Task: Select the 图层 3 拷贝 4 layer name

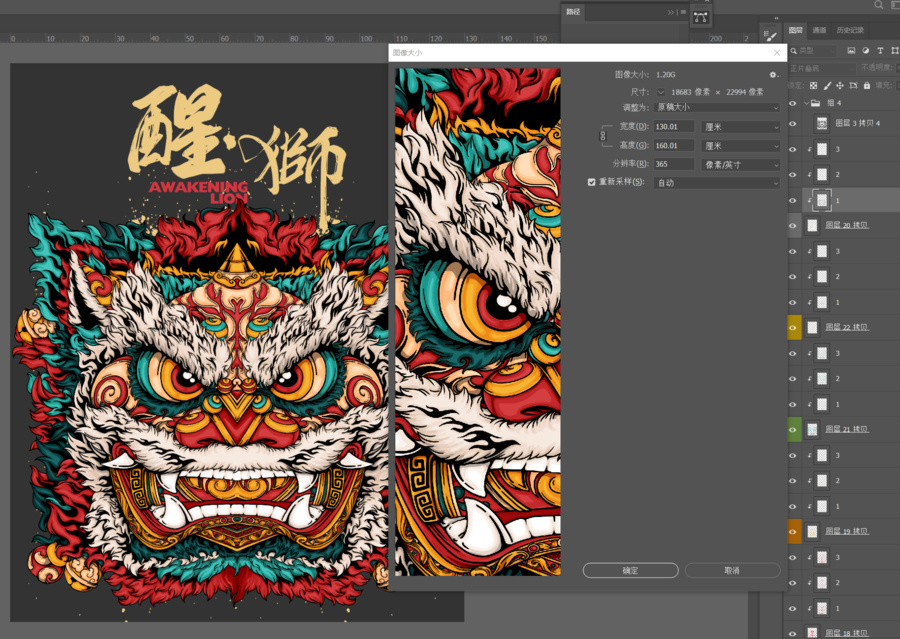Action: click(858, 123)
